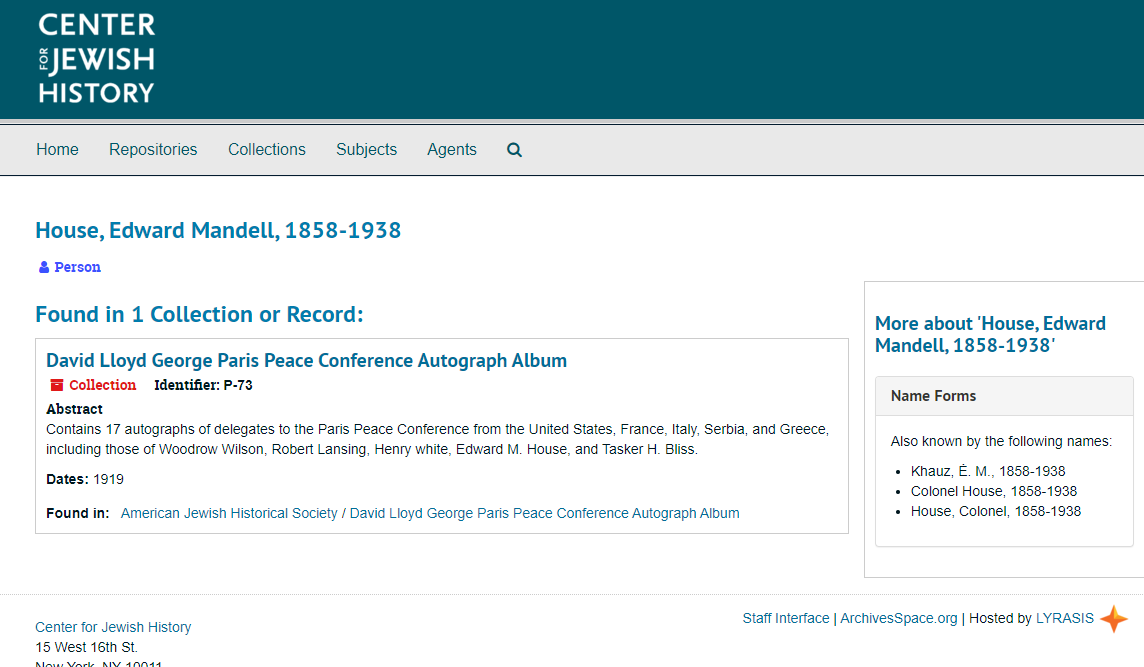Viewport: 1144px width, 667px height.
Task: Open the Agents menu item
Action: coord(452,150)
